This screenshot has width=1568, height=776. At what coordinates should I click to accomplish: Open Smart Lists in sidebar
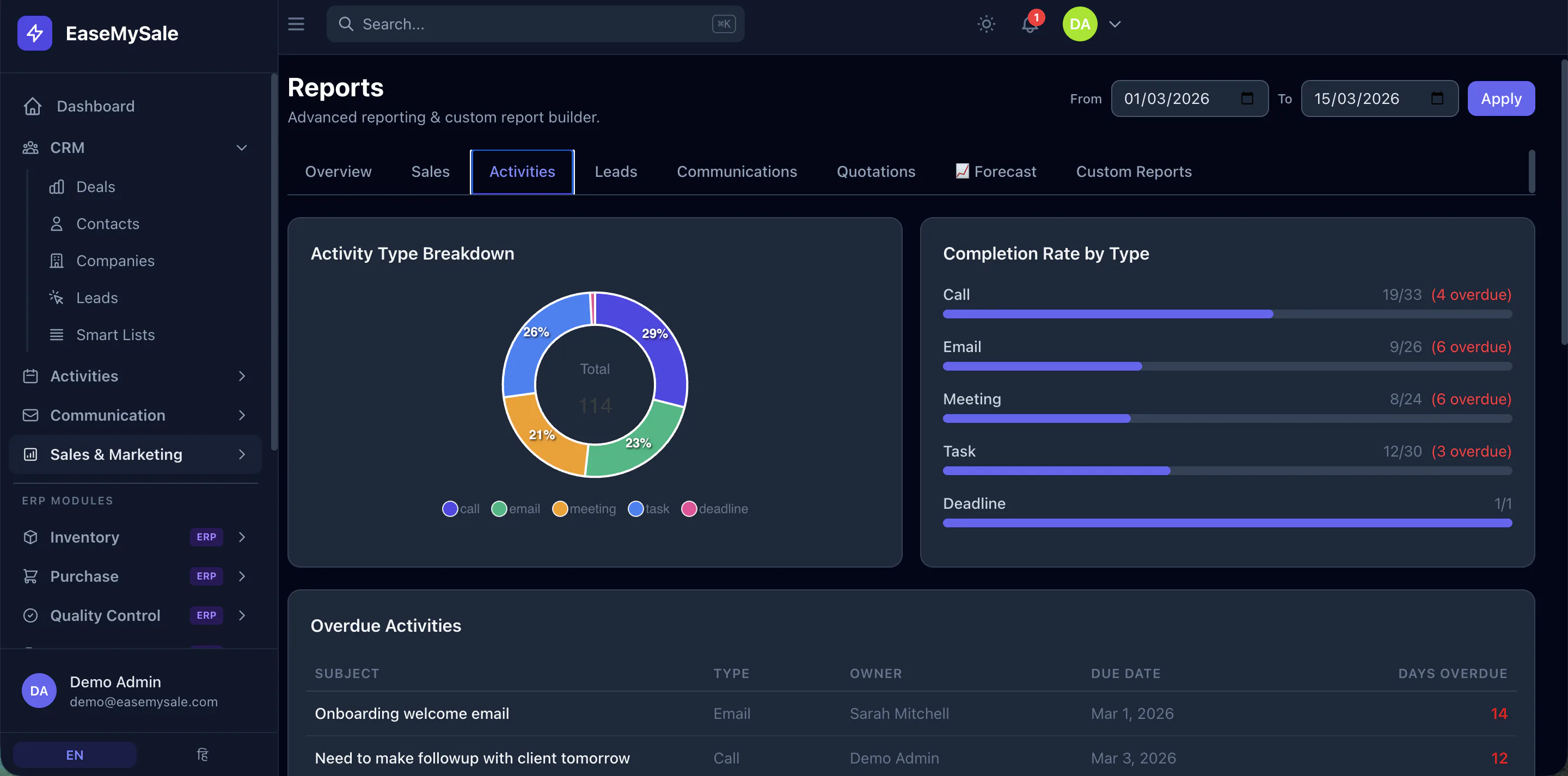[x=115, y=335]
